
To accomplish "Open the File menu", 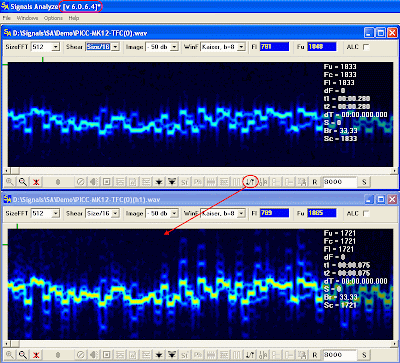I will pyautogui.click(x=7, y=18).
